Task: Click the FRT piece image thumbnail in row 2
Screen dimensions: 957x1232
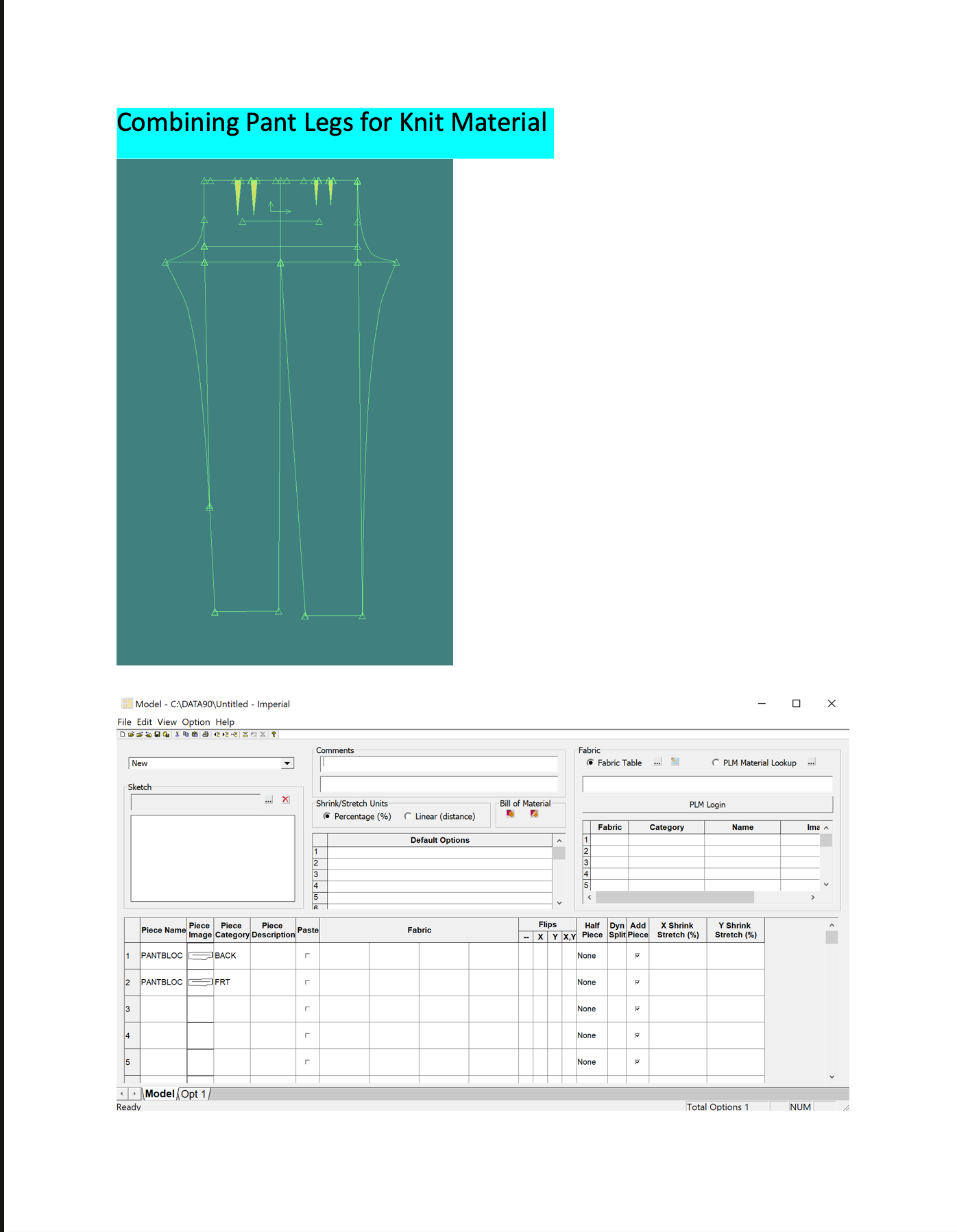Action: click(x=200, y=983)
